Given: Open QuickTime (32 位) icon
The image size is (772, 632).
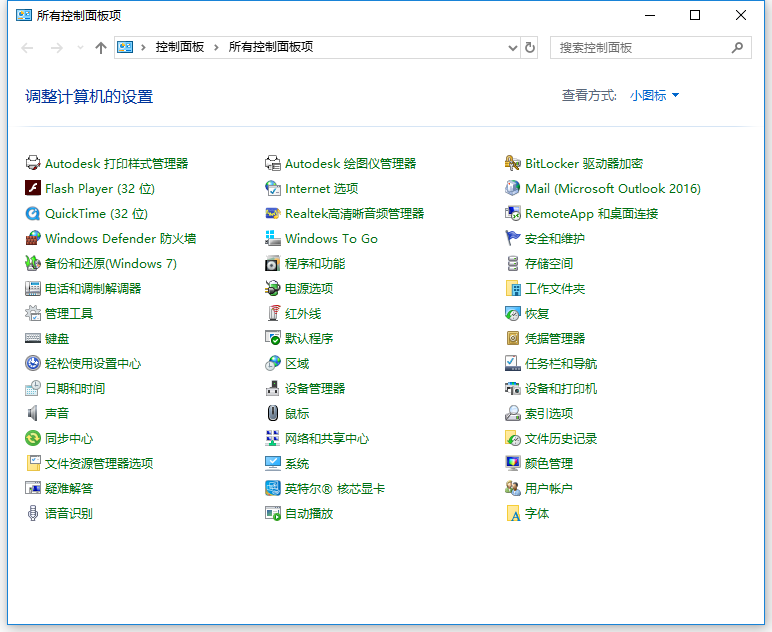Looking at the screenshot, I should click(x=32, y=213).
